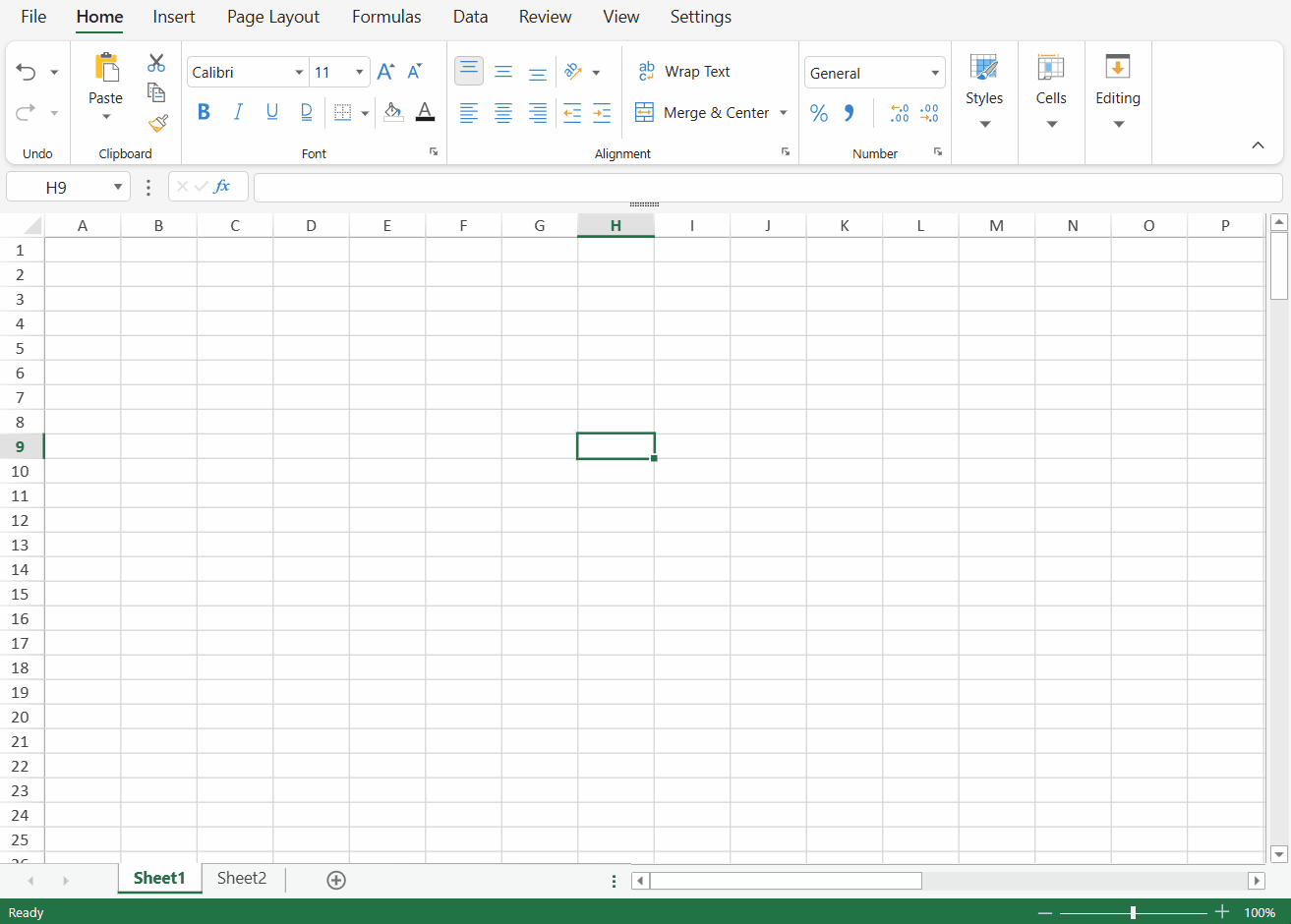Toggle Top Align

(x=469, y=71)
